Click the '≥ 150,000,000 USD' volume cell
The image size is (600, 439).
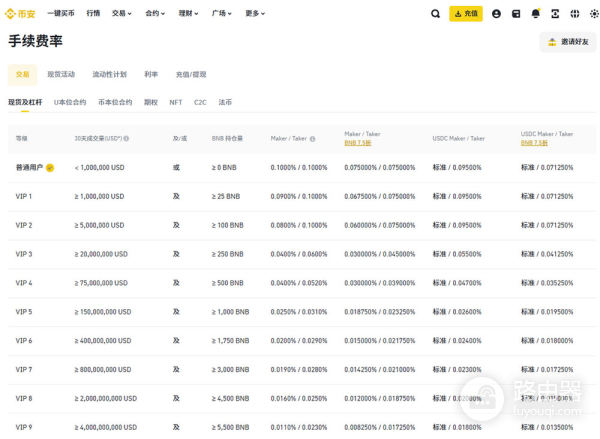(x=103, y=312)
